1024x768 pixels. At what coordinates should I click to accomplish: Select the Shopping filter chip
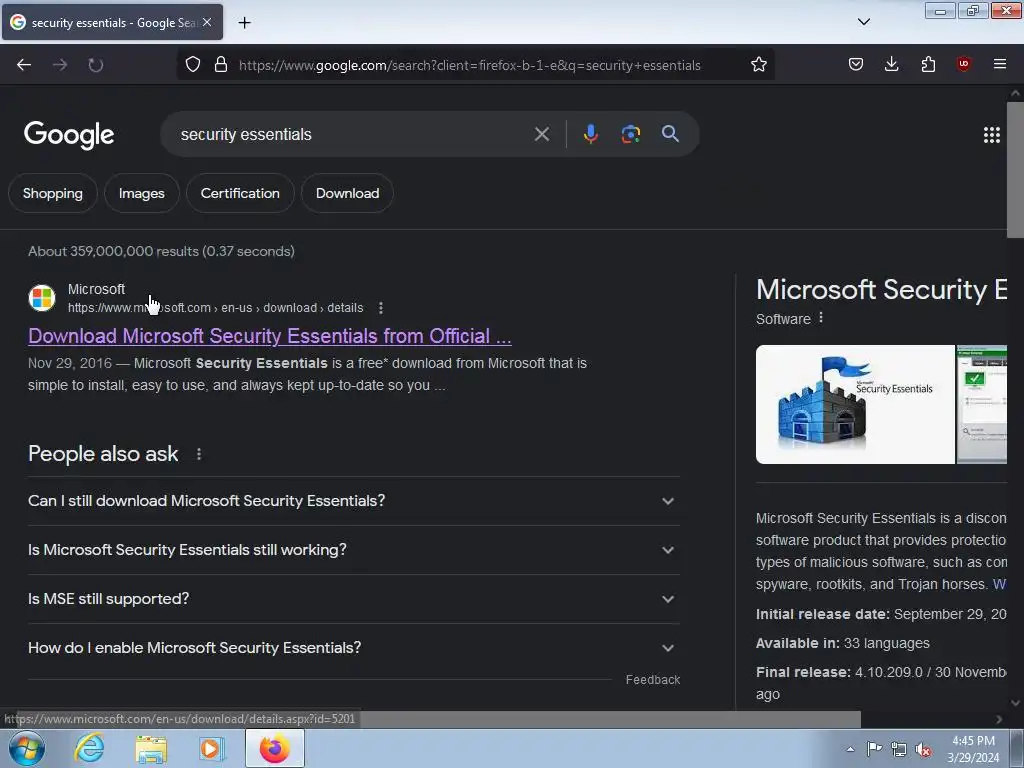(x=53, y=193)
